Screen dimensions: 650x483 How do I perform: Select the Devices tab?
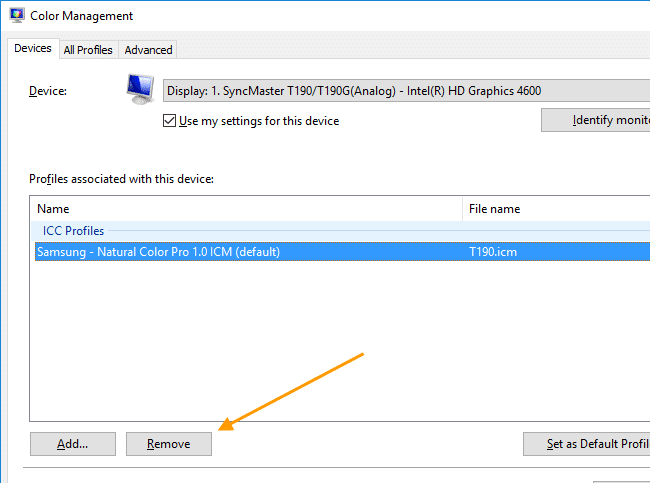[x=33, y=49]
